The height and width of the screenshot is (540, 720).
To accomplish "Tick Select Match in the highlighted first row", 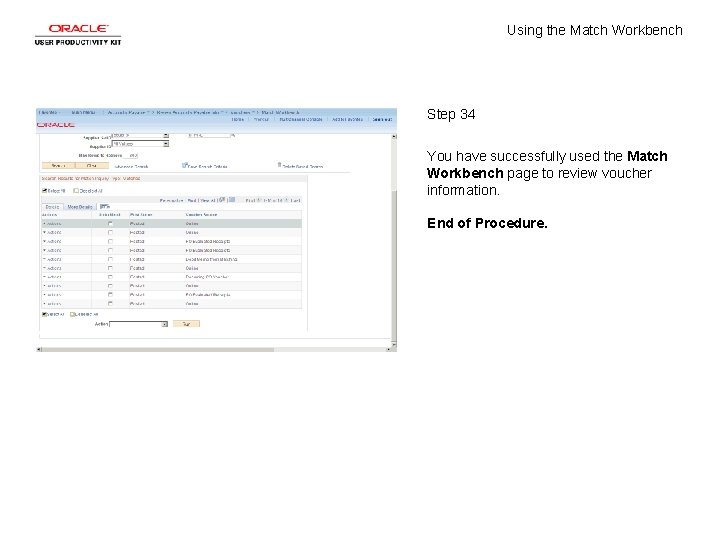I will [110, 224].
